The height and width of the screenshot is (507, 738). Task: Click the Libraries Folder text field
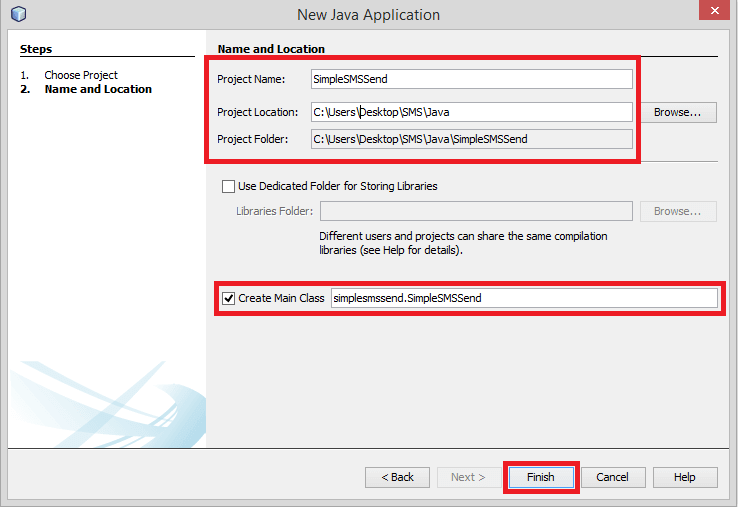(475, 211)
